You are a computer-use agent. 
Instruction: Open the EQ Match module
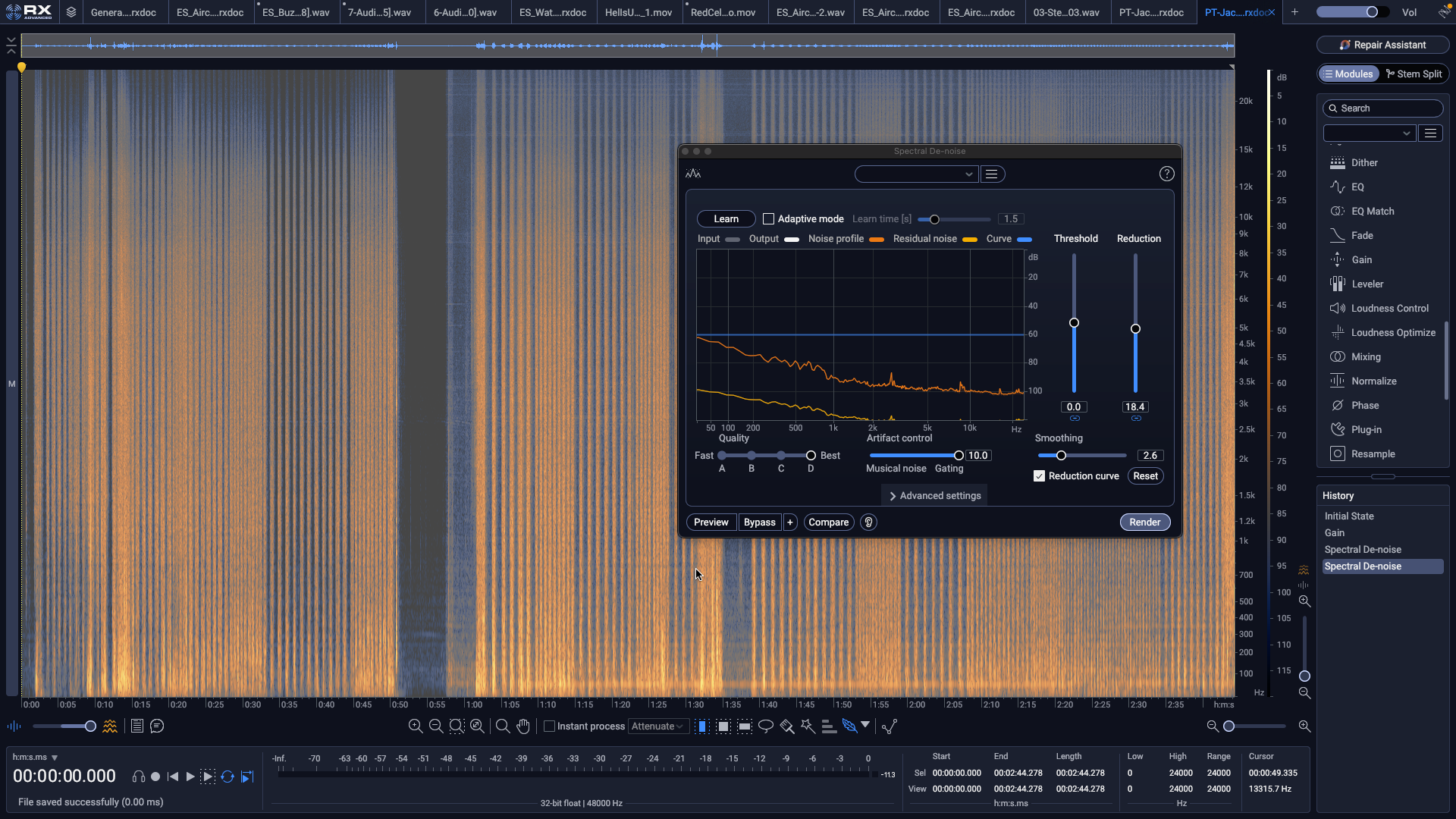pos(1372,211)
